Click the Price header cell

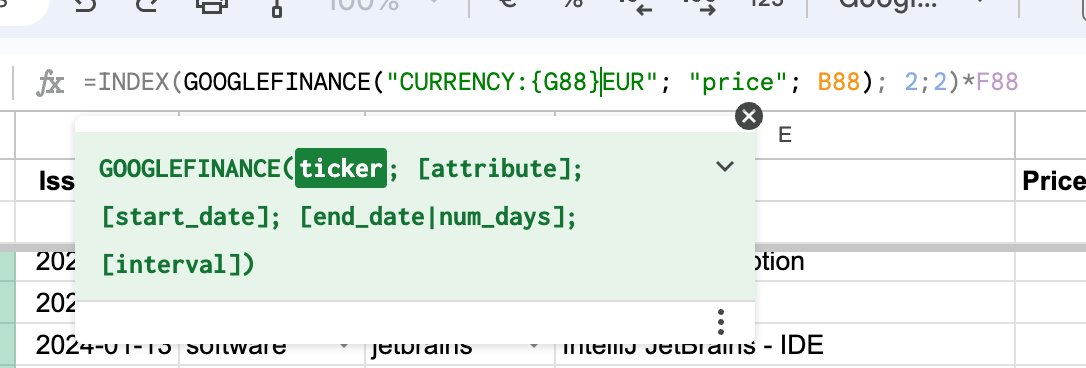click(x=1051, y=180)
